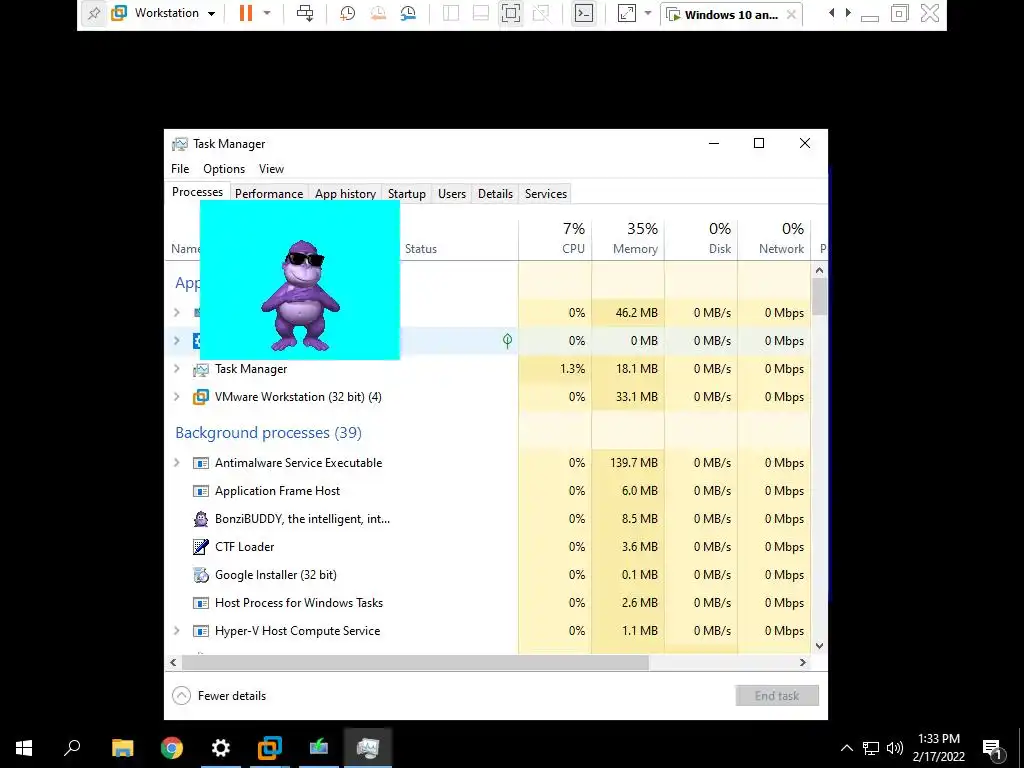Switch to the Startup tab
The image size is (1024, 768).
pyautogui.click(x=406, y=193)
